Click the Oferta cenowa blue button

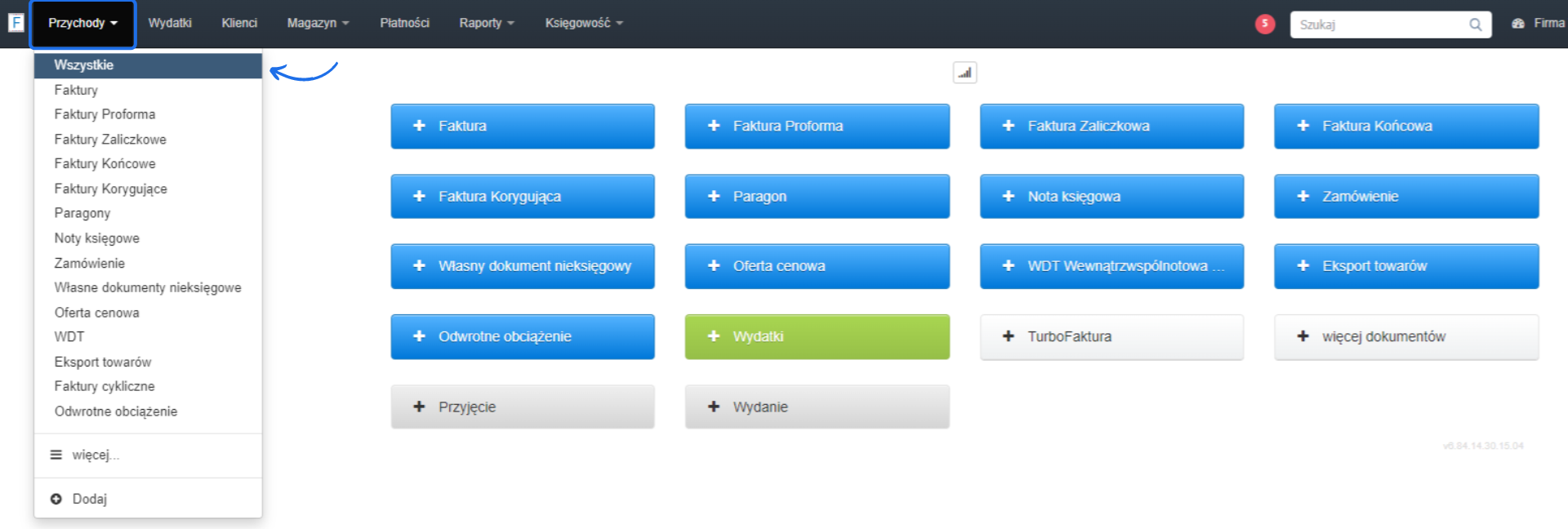coord(817,266)
